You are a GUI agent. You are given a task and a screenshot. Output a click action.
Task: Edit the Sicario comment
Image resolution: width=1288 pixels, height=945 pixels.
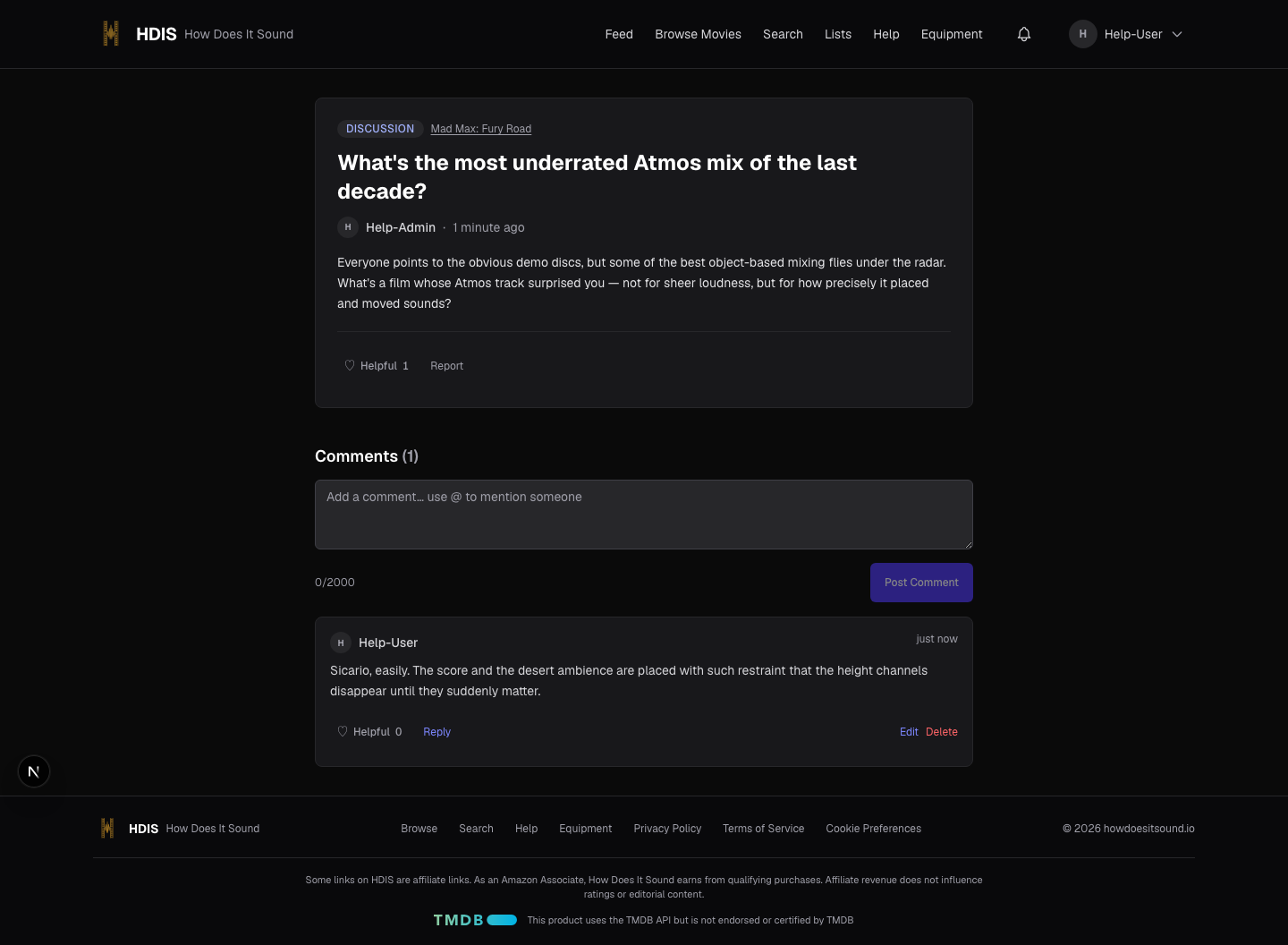(909, 732)
